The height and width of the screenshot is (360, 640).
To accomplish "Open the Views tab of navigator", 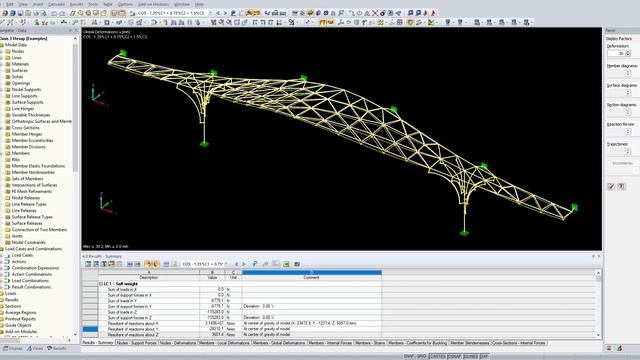I will coord(35,349).
